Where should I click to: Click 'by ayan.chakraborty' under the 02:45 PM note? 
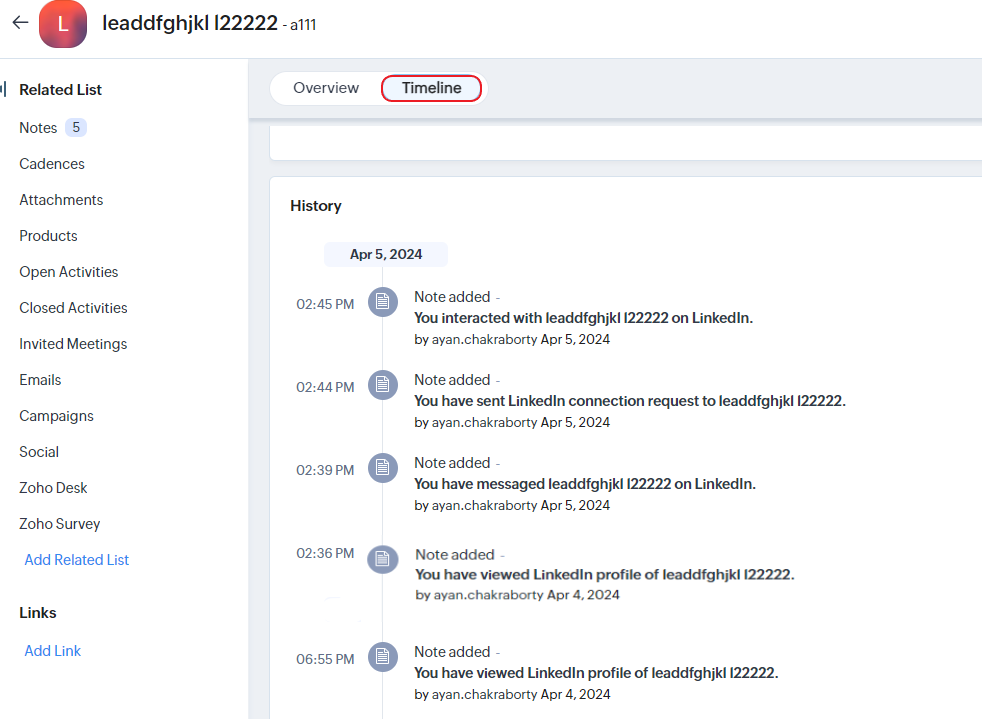coord(475,339)
